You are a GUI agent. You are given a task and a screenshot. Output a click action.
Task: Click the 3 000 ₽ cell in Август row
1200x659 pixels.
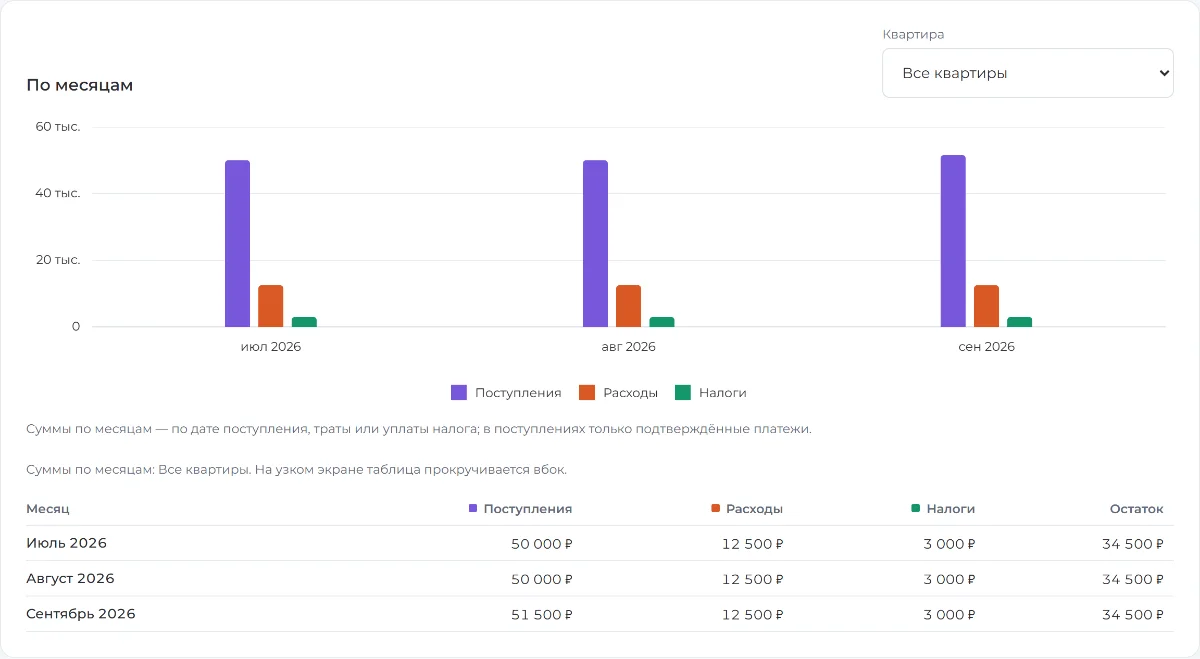click(949, 579)
